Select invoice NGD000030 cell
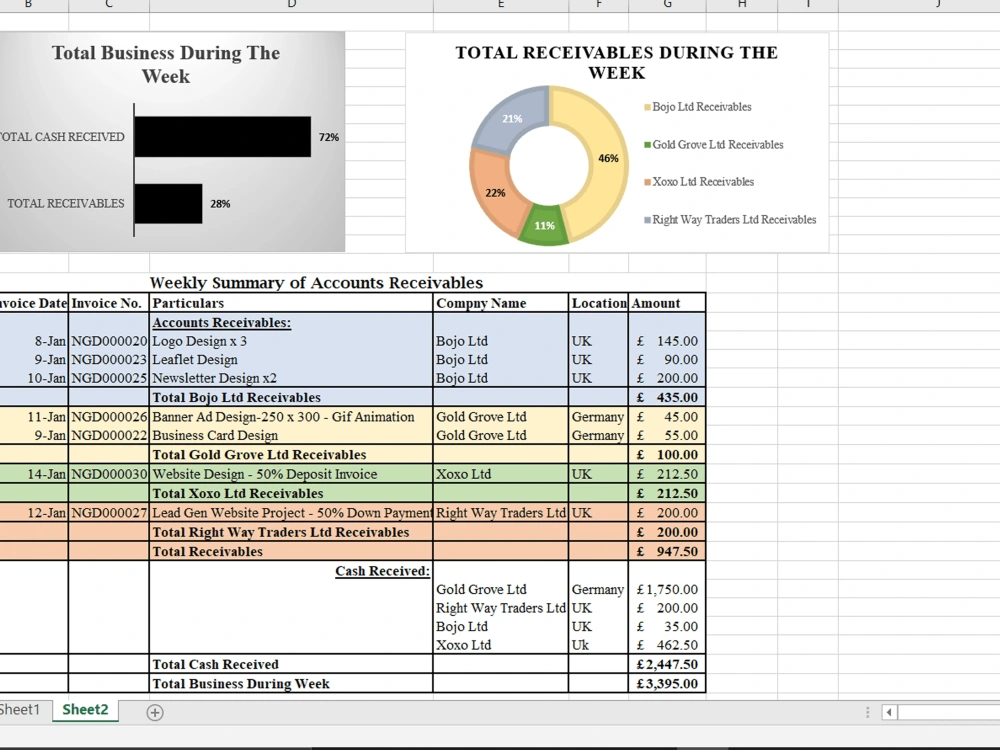Screen dimensions: 1000x750 pos(108,474)
